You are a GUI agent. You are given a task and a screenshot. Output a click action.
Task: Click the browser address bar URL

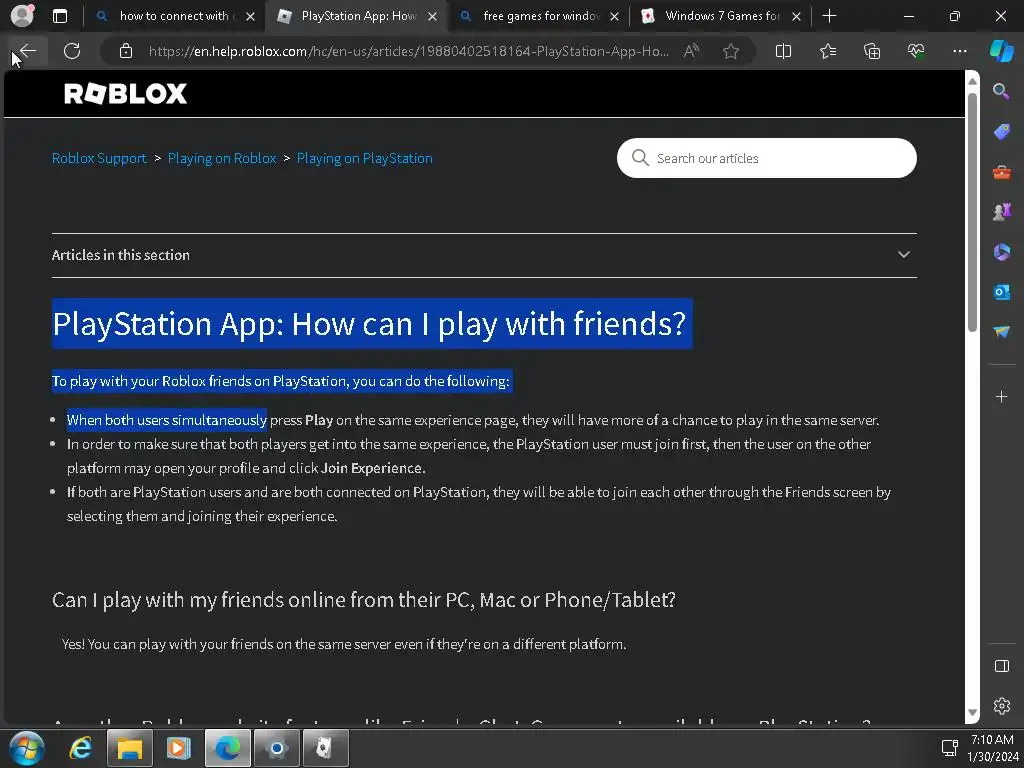click(408, 51)
